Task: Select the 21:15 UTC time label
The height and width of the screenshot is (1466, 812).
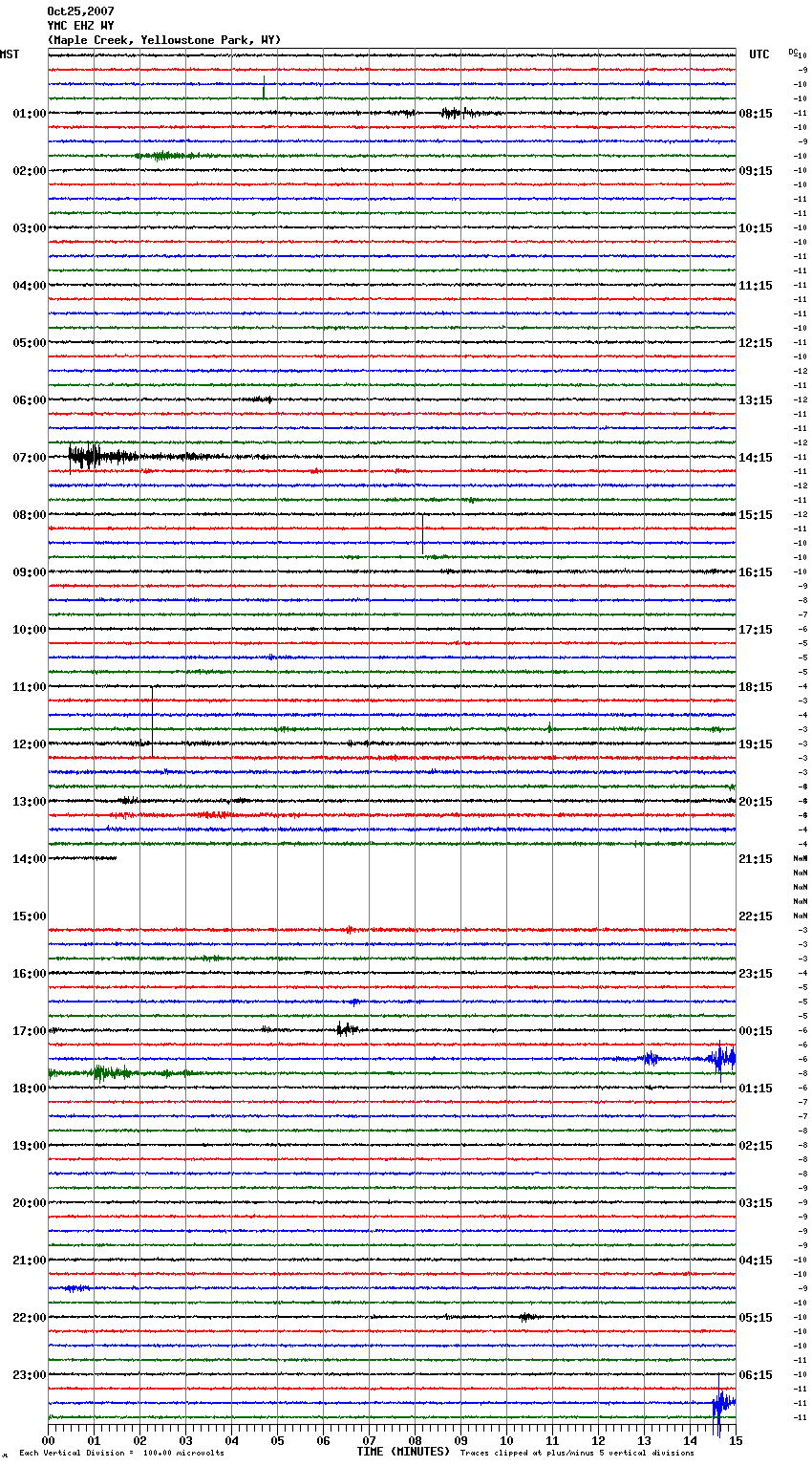Action: coord(756,859)
